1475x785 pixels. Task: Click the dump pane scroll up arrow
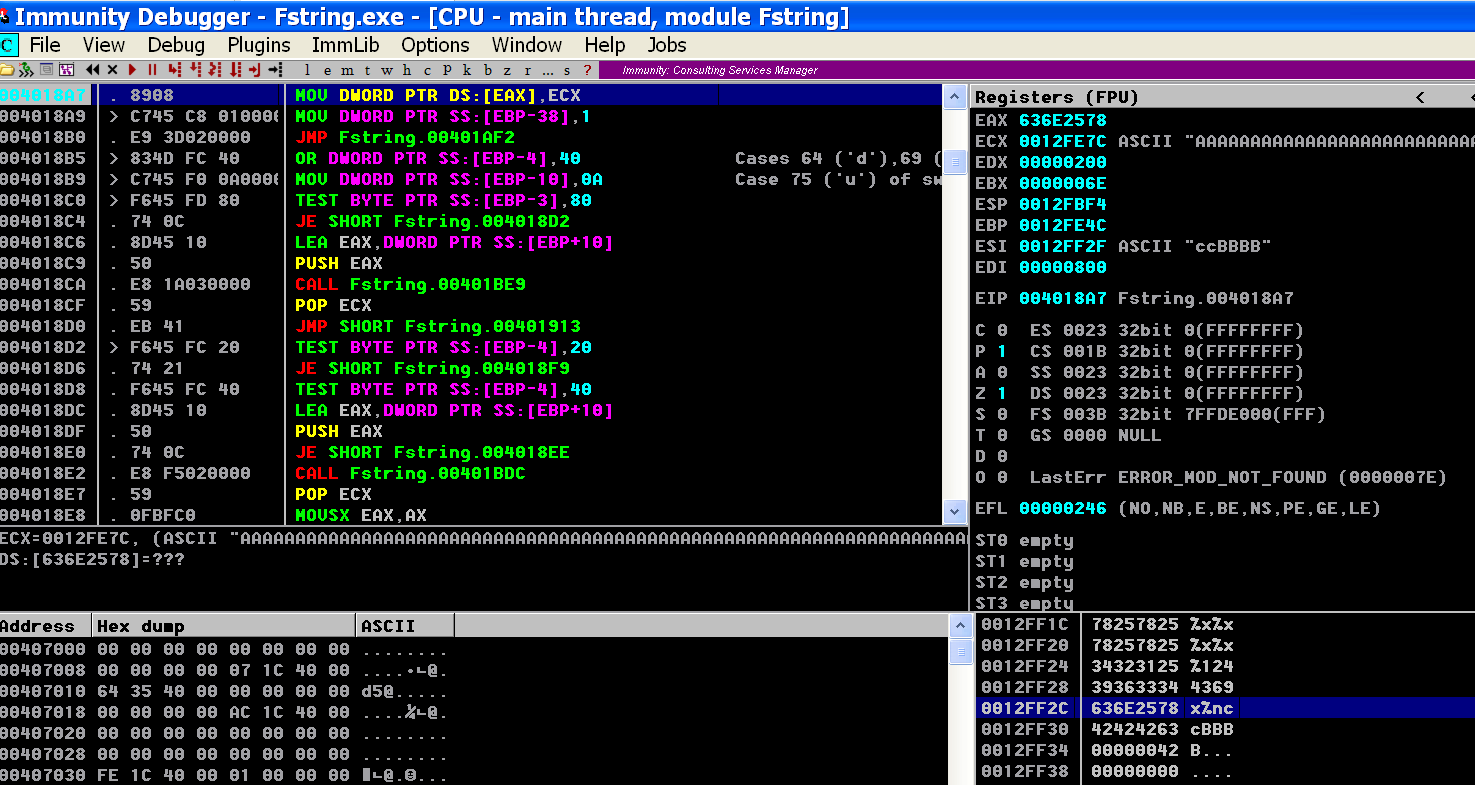pos(960,626)
